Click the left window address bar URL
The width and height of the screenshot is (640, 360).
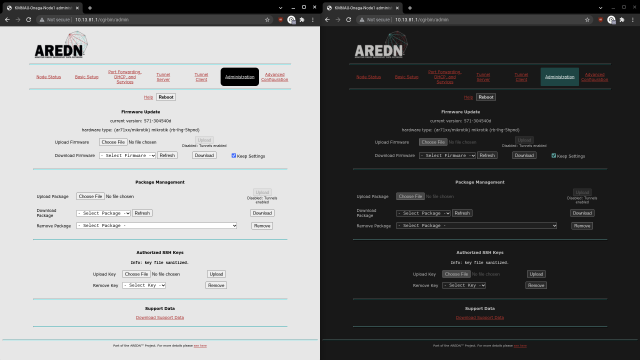[102, 20]
